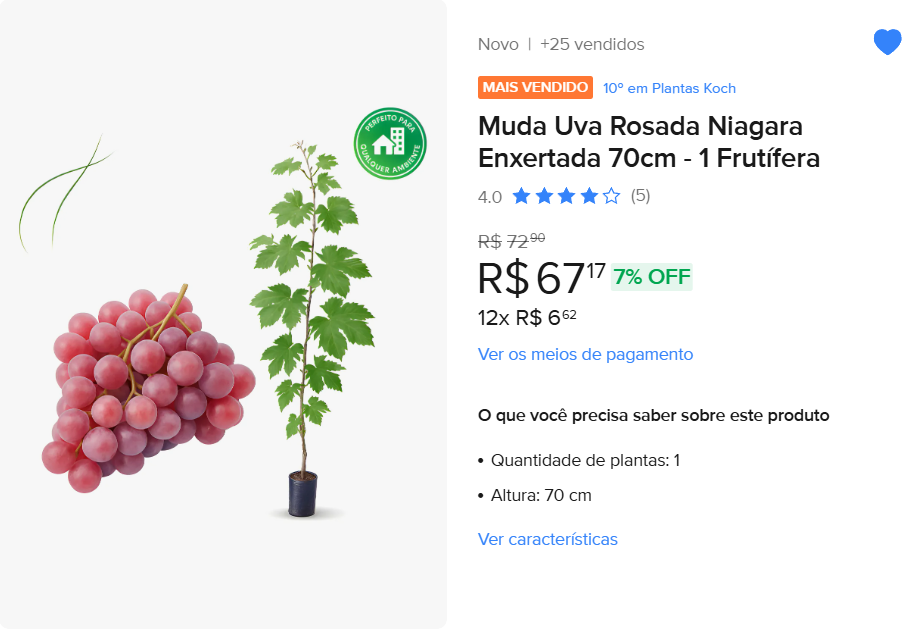The image size is (921, 639).
Task: Click the green '7% OFF' discount tag
Action: tap(651, 277)
